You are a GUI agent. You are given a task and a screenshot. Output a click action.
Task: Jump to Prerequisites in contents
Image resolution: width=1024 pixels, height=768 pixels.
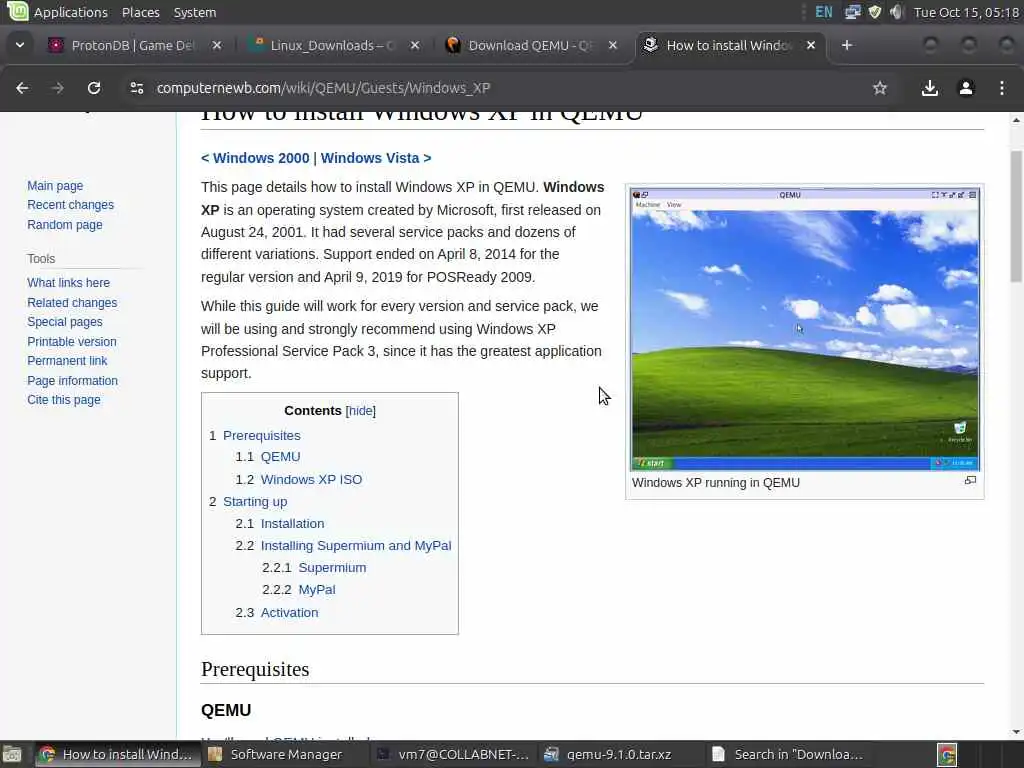[261, 436]
